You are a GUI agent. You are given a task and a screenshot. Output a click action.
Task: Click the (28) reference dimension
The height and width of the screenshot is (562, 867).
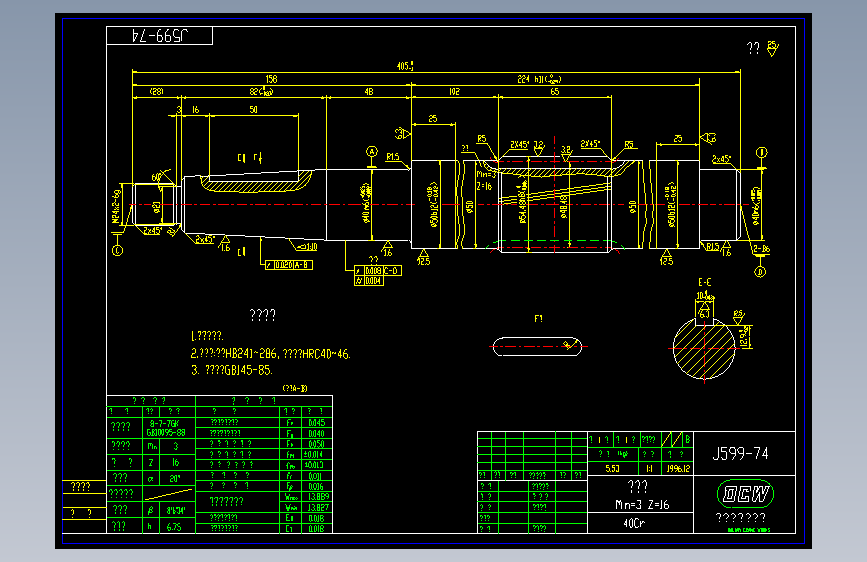pos(156,91)
